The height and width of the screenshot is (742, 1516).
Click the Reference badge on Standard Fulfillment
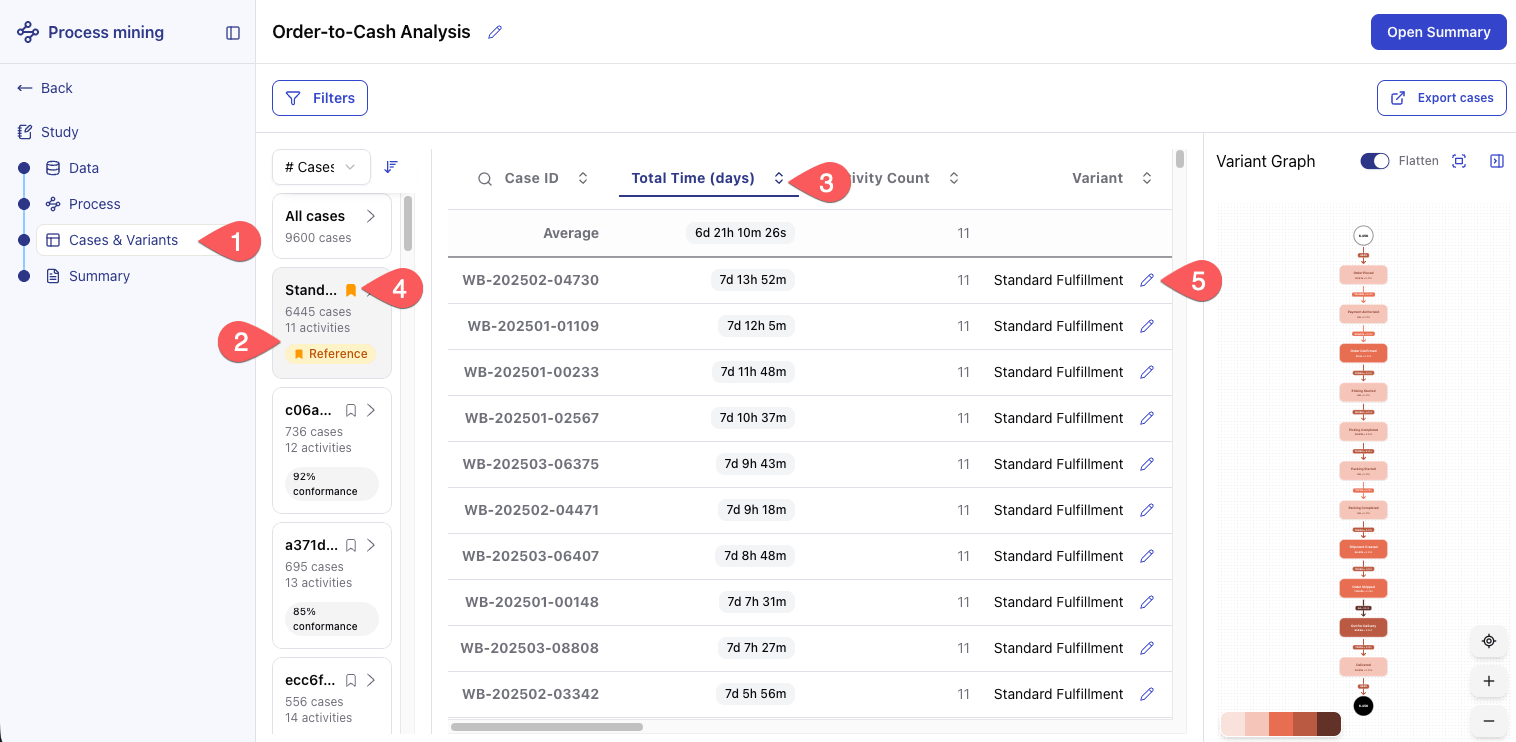(x=330, y=354)
